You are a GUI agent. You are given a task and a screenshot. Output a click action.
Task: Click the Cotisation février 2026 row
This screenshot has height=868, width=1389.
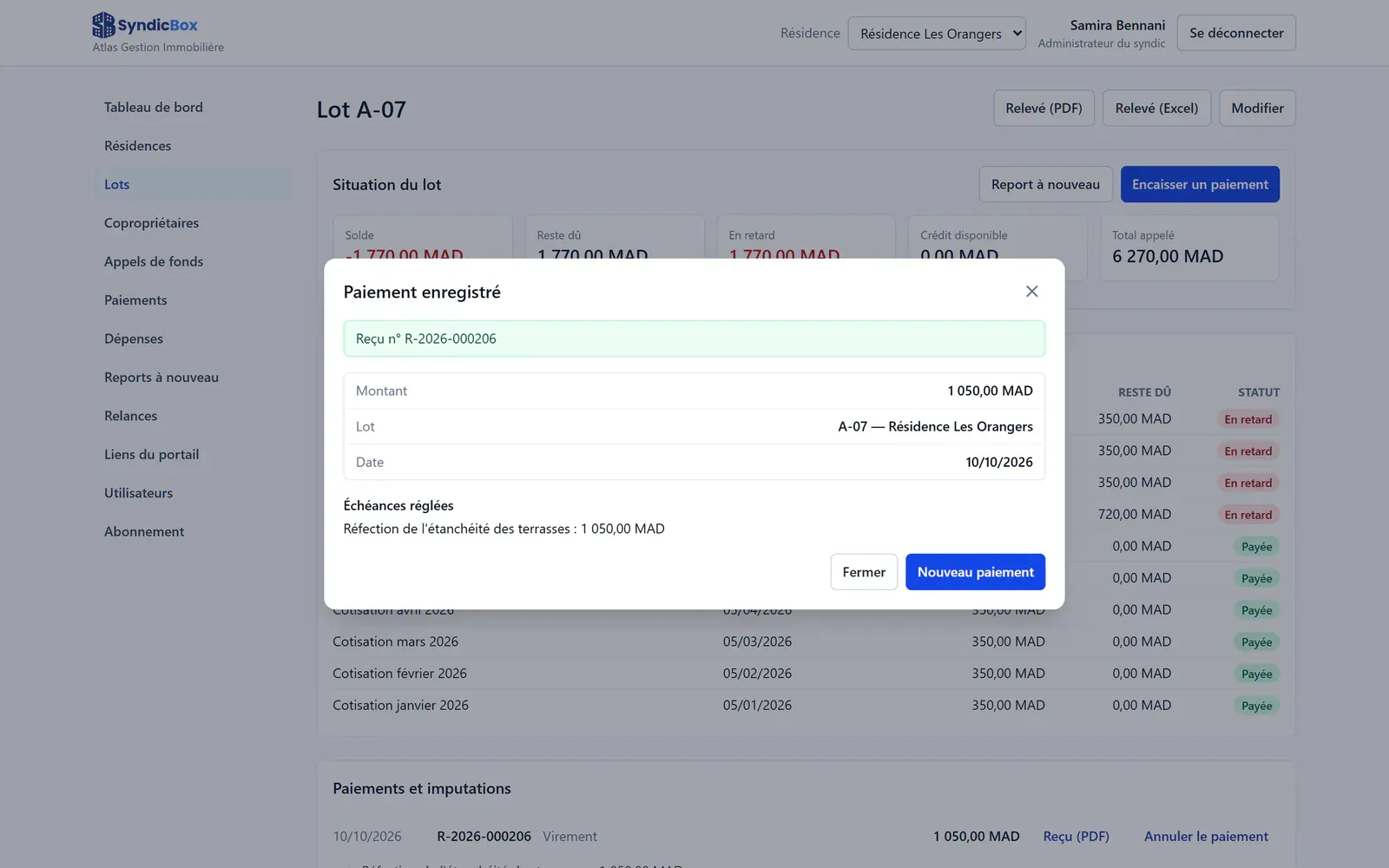point(806,674)
